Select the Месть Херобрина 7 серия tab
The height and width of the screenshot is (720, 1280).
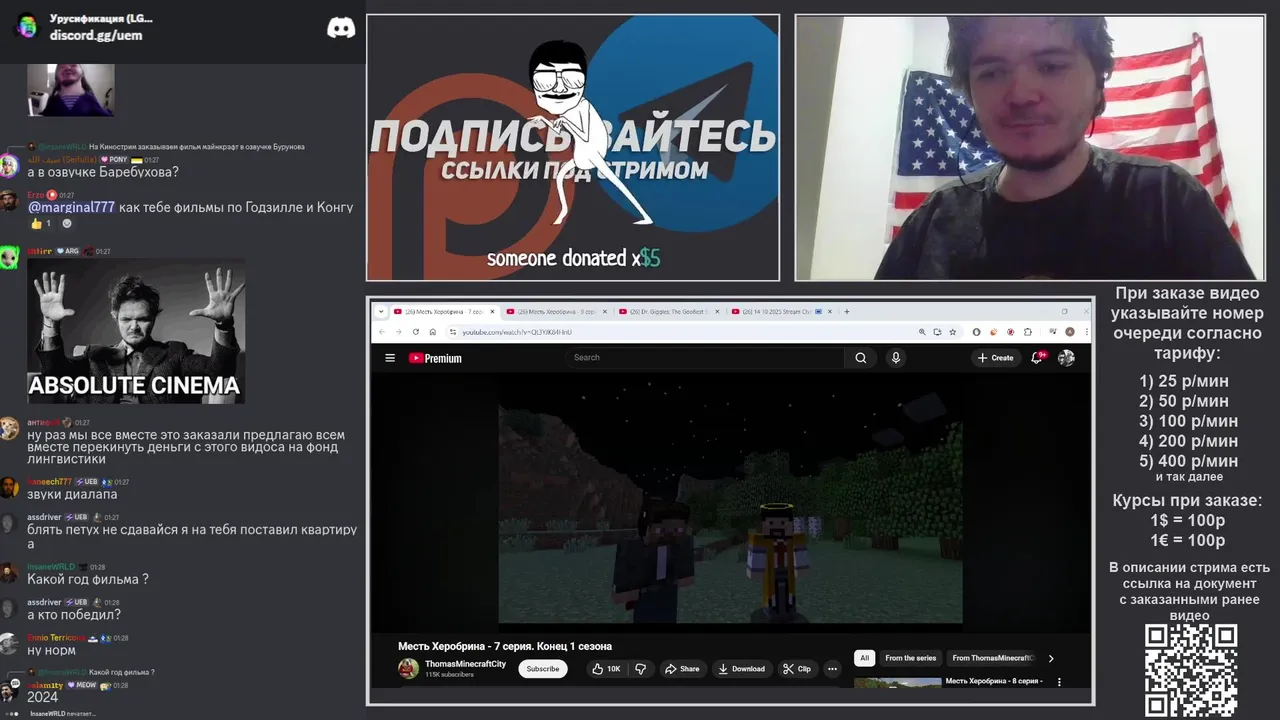(x=445, y=311)
